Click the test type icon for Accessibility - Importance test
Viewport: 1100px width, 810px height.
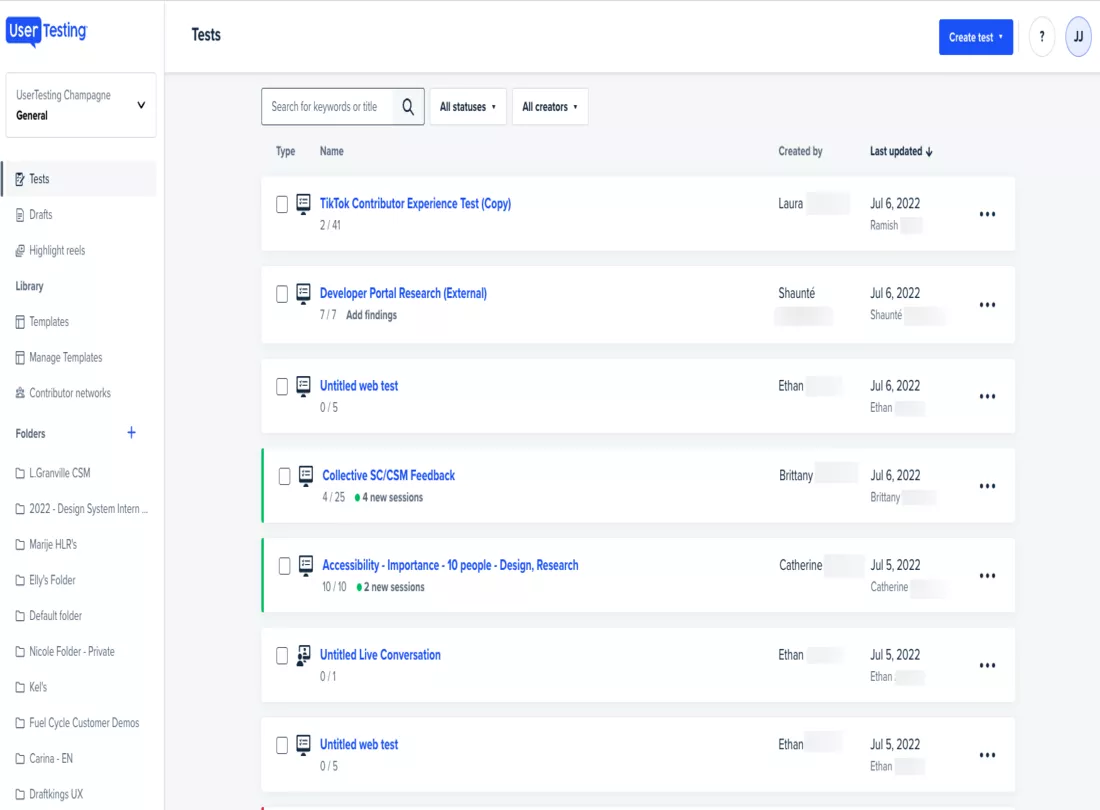tap(306, 566)
